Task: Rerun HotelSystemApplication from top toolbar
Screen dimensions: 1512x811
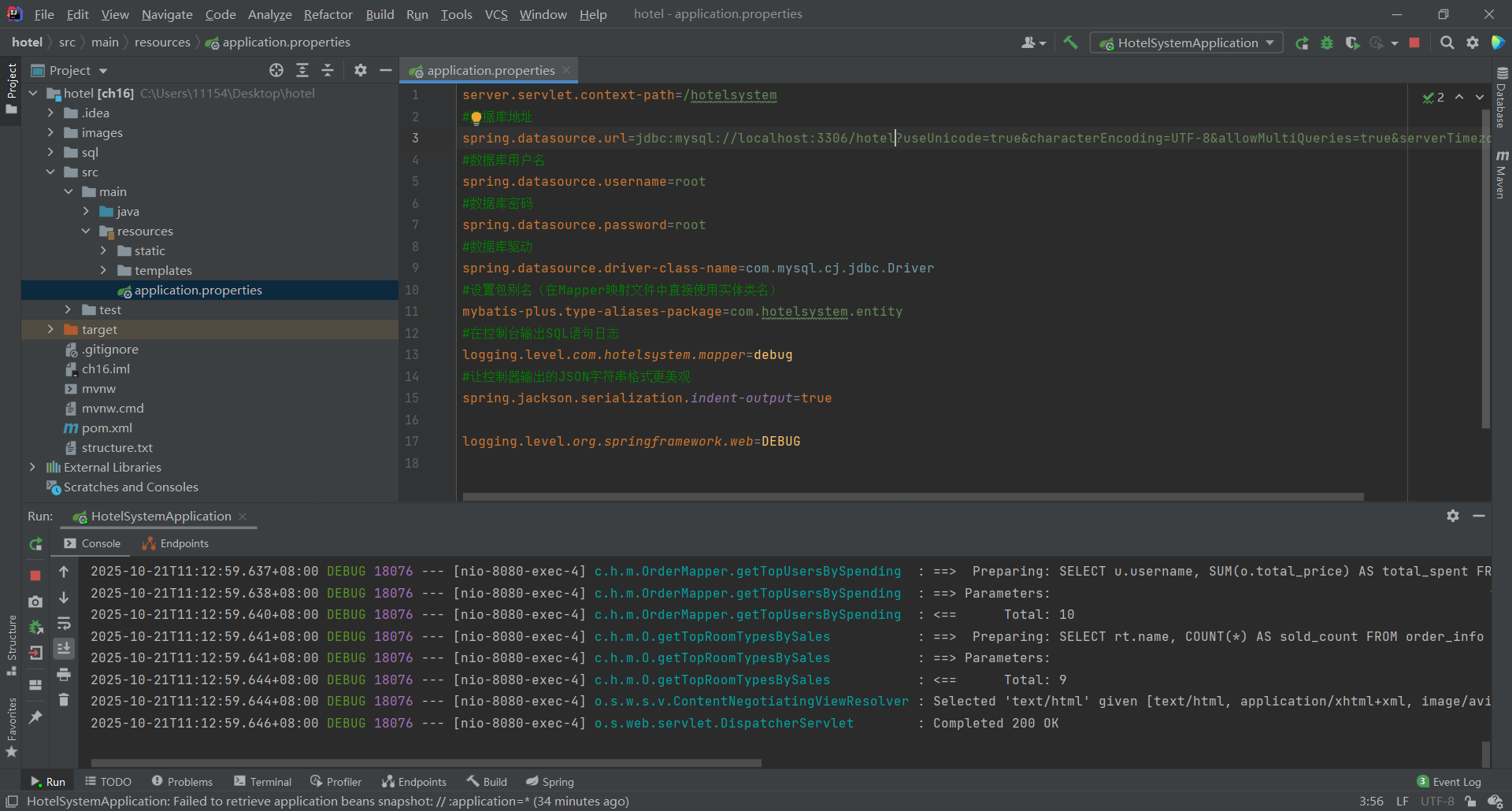Action: click(x=1302, y=43)
